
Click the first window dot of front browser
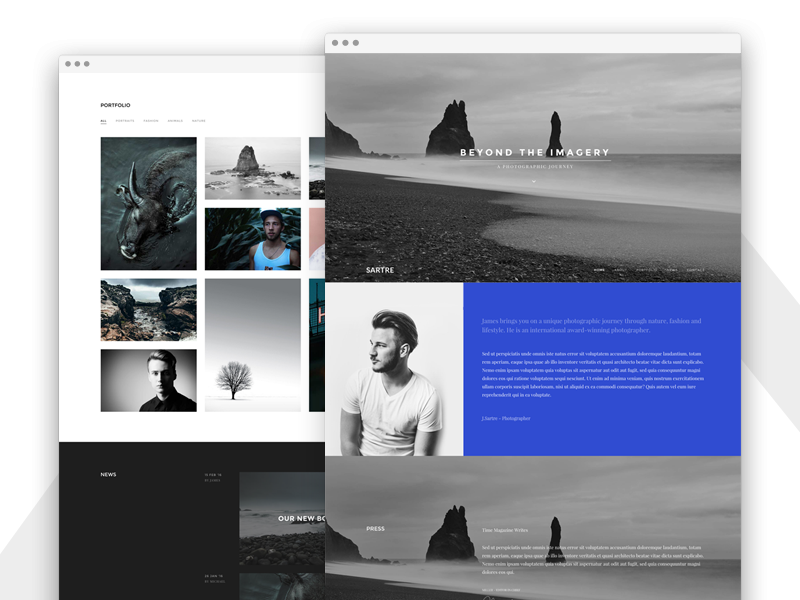pyautogui.click(x=335, y=43)
